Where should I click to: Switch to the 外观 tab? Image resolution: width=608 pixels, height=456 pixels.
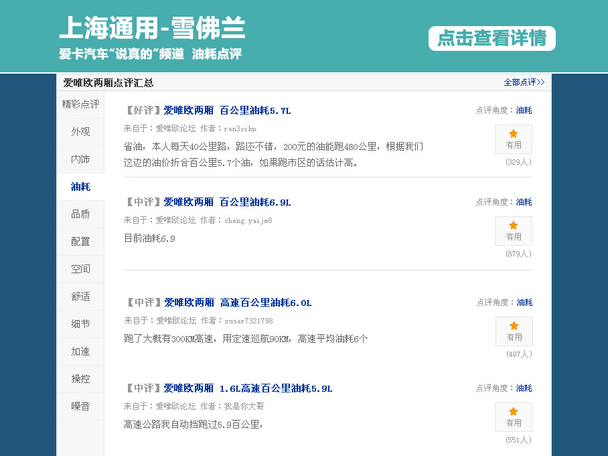pyautogui.click(x=80, y=131)
